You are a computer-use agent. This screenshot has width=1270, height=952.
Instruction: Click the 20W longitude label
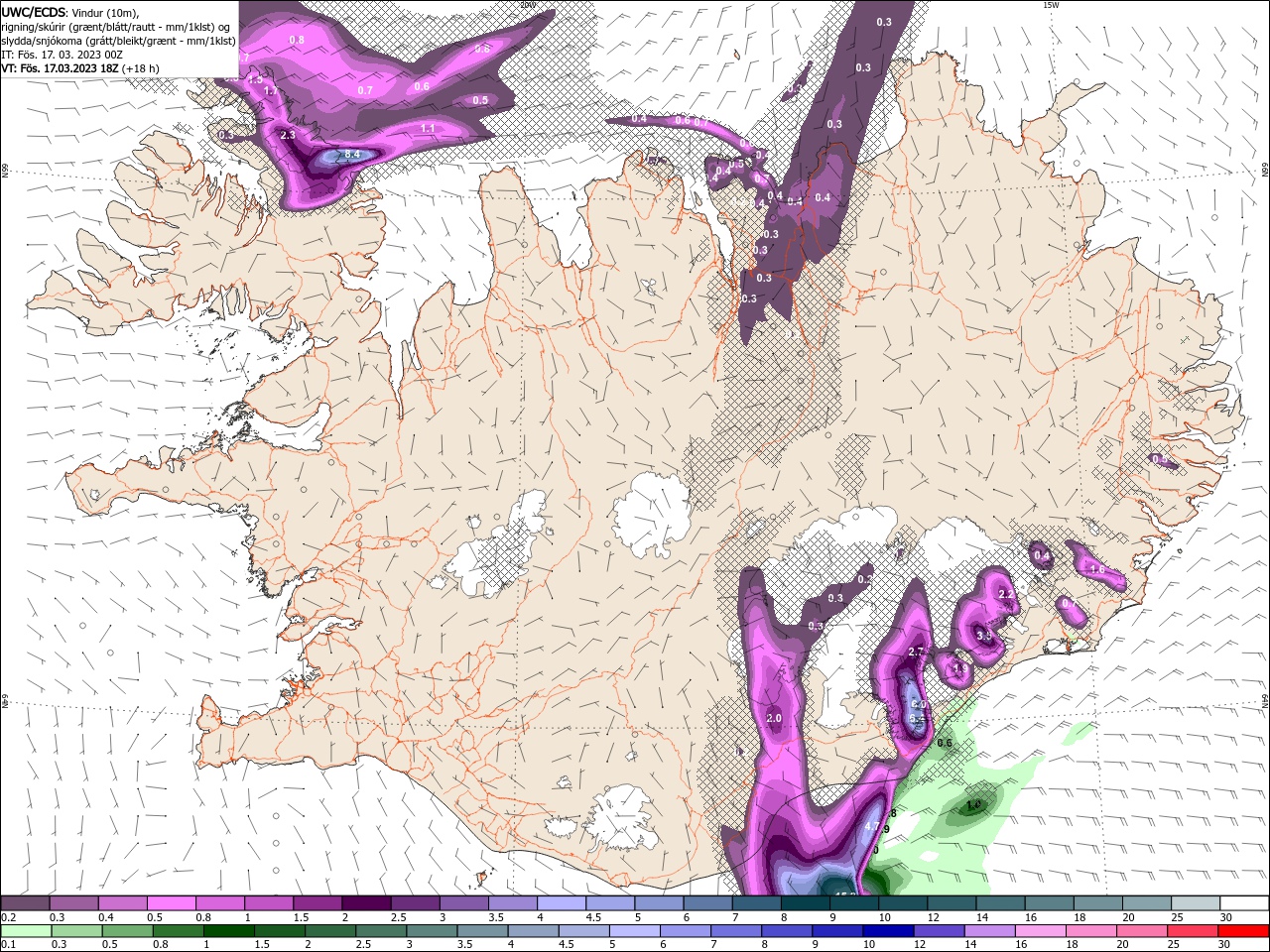point(528,5)
